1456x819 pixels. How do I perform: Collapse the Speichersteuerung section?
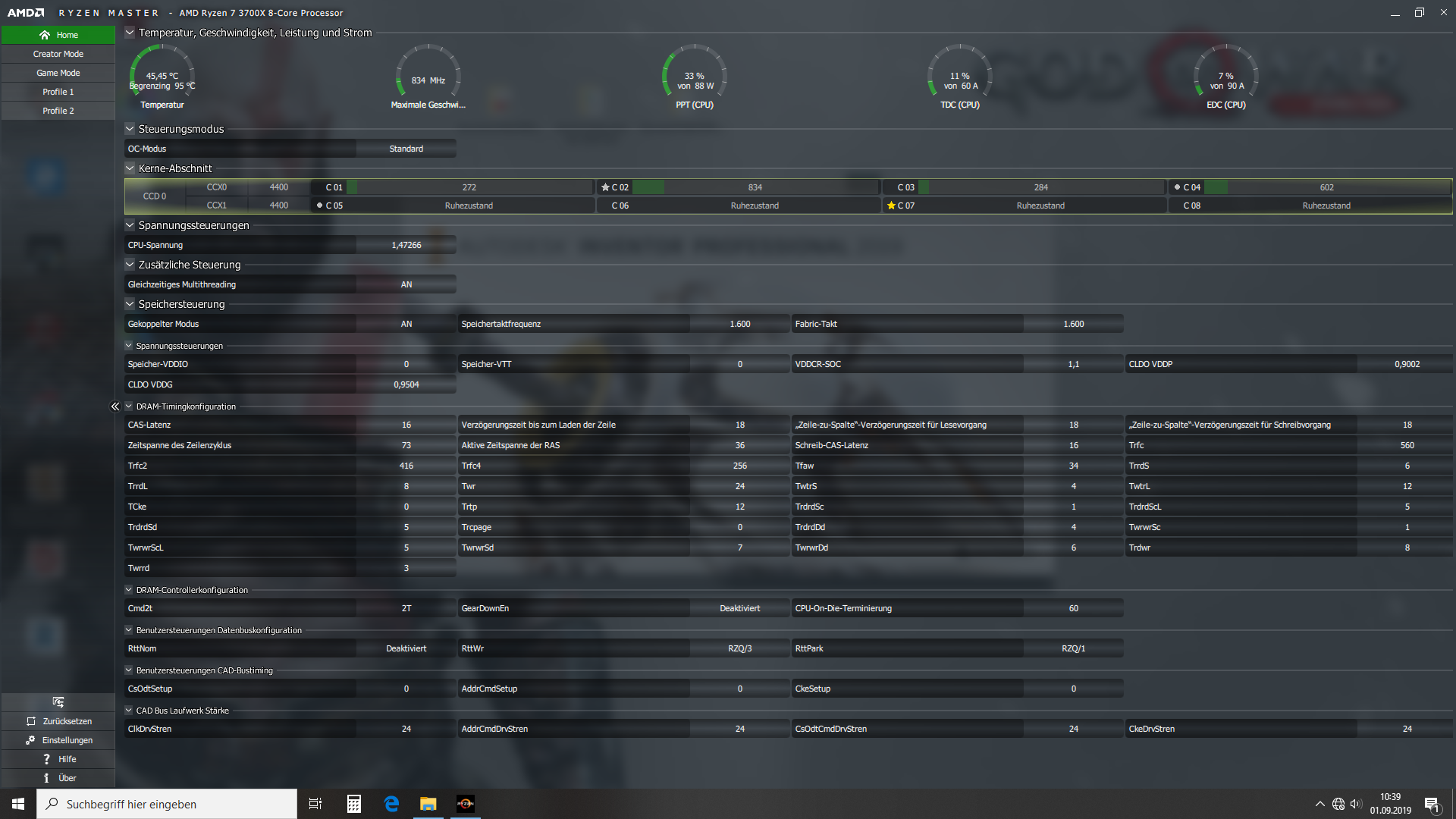pyautogui.click(x=130, y=304)
